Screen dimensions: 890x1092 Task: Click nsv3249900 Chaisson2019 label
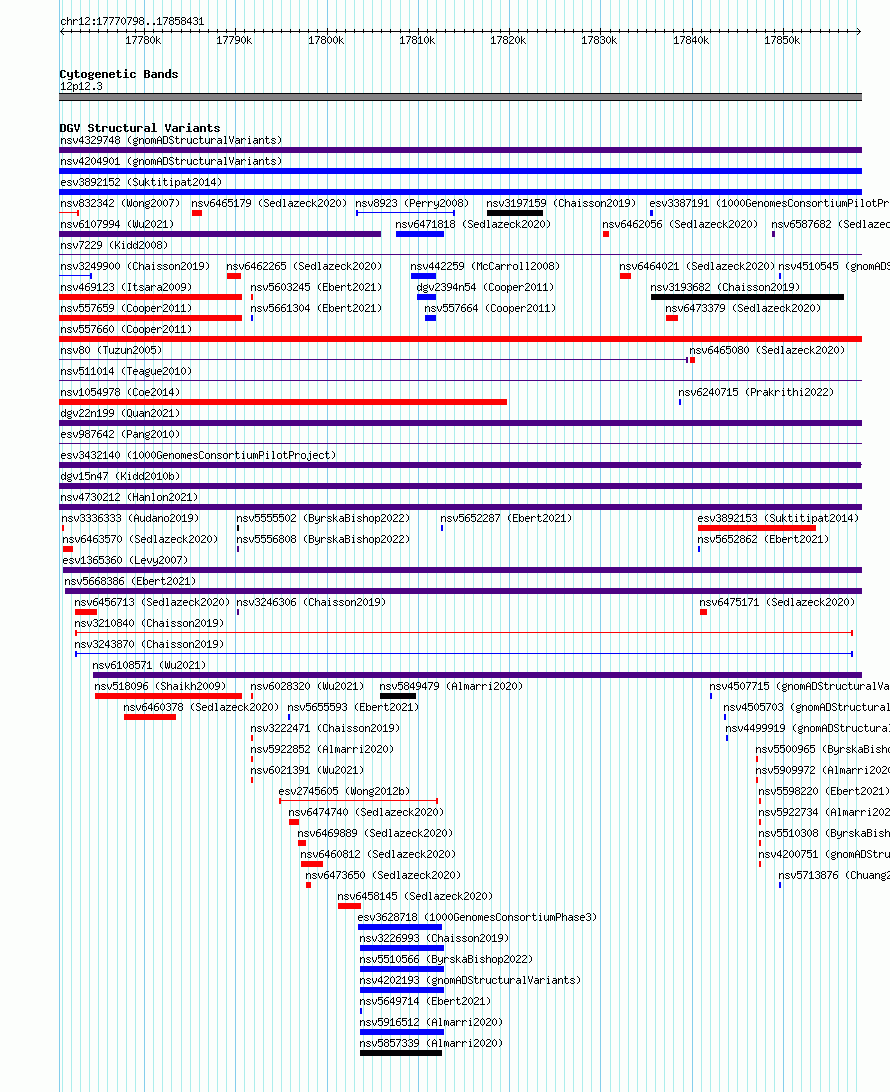point(135,265)
